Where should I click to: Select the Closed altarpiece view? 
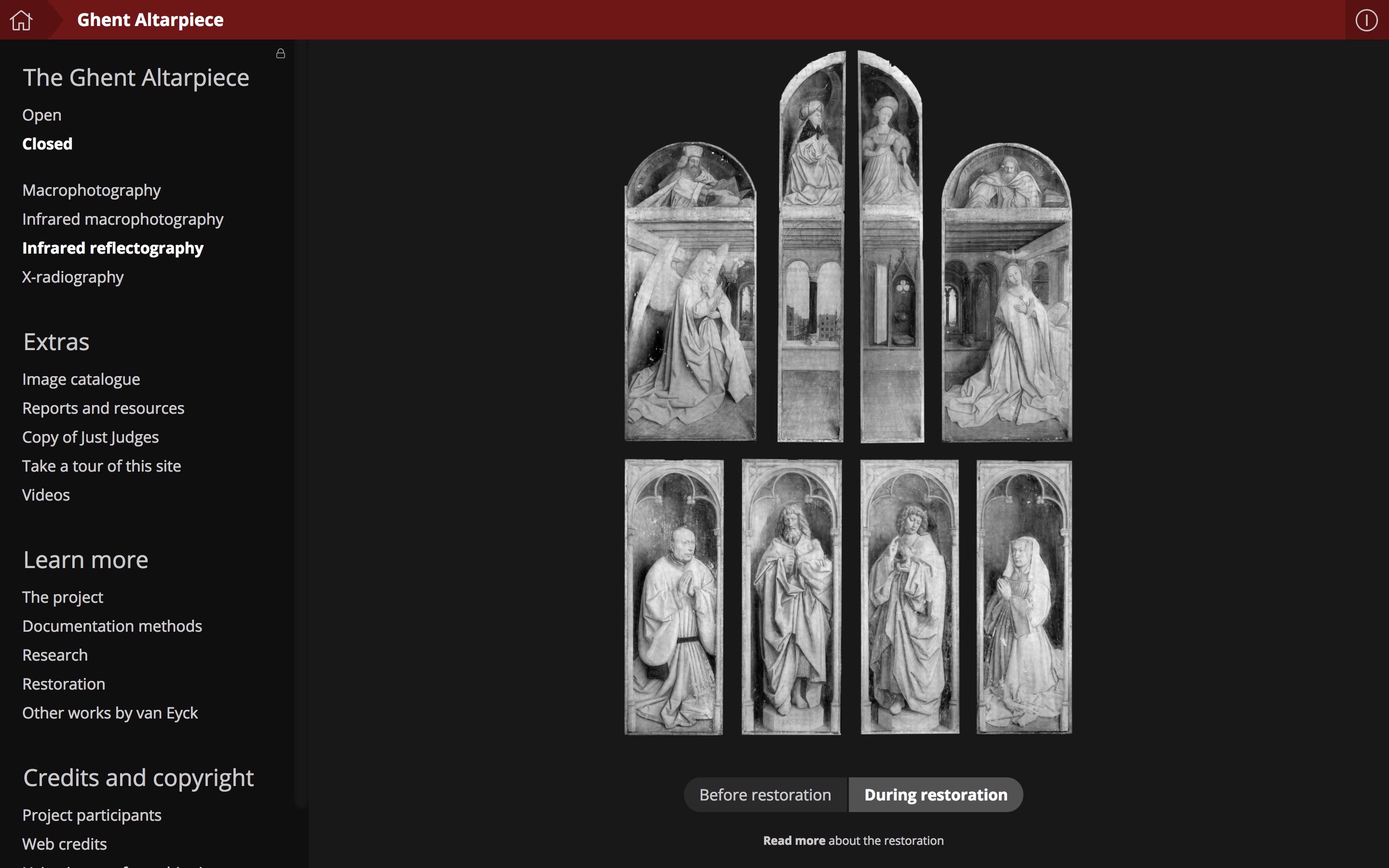click(x=47, y=144)
